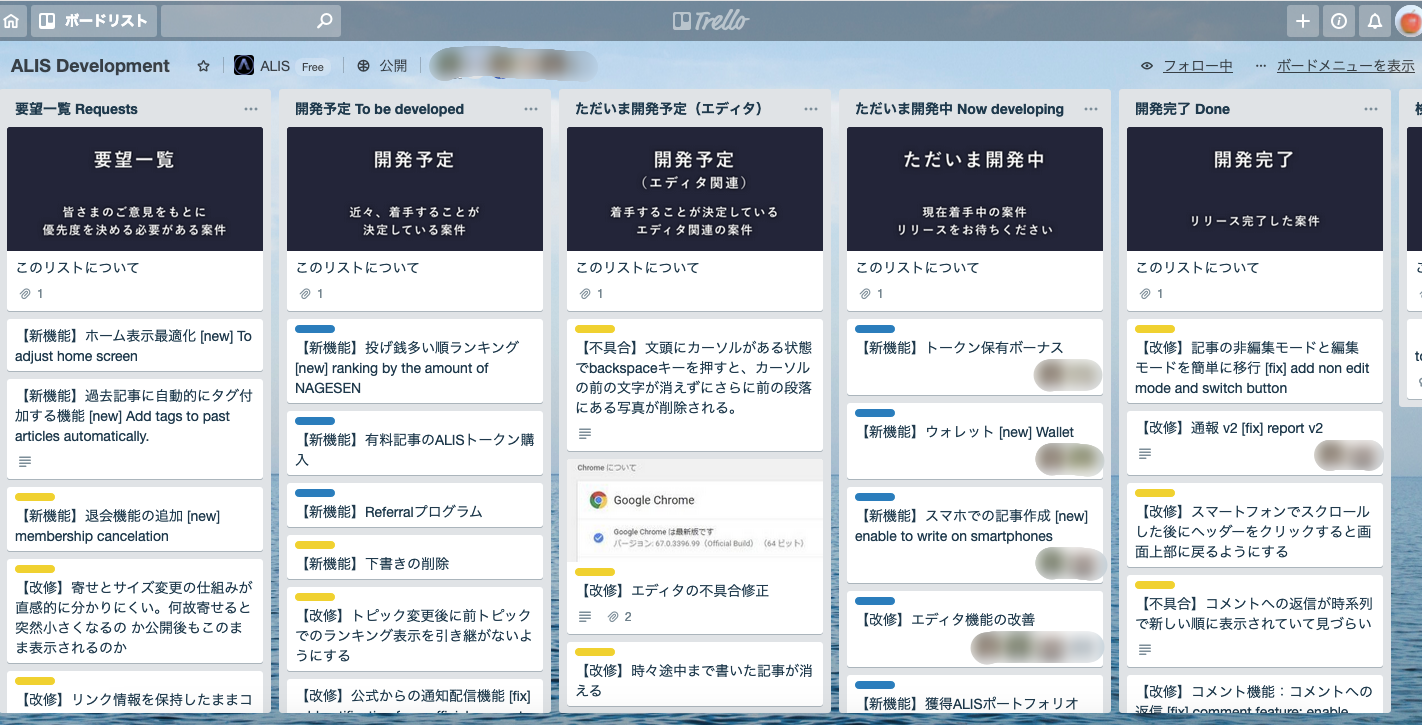Star the ALIS Development board
Viewport: 1422px width, 725px height.
[204, 66]
